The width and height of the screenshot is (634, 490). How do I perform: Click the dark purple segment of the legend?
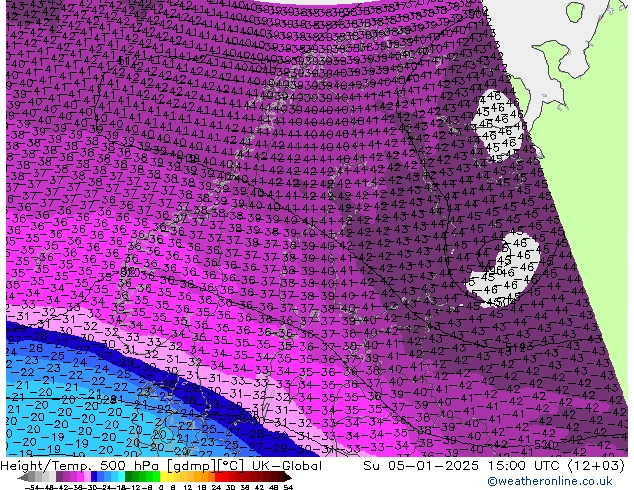(59, 478)
